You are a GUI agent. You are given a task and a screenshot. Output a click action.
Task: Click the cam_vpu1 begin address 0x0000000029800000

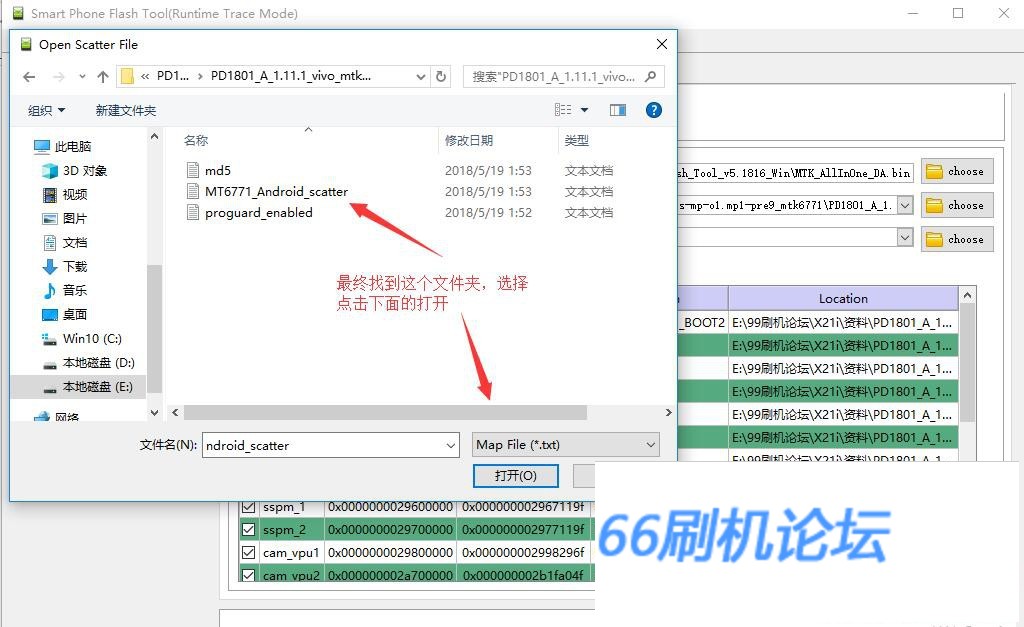tap(391, 553)
